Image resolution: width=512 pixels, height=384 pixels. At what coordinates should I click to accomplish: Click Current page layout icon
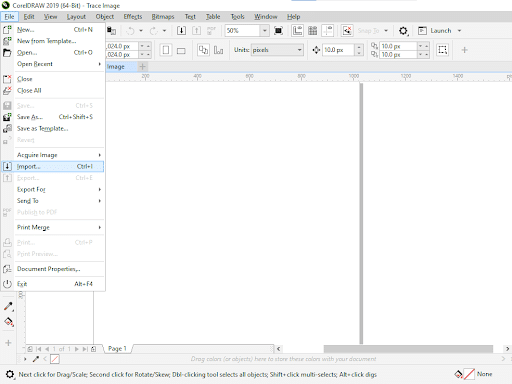pos(218,50)
